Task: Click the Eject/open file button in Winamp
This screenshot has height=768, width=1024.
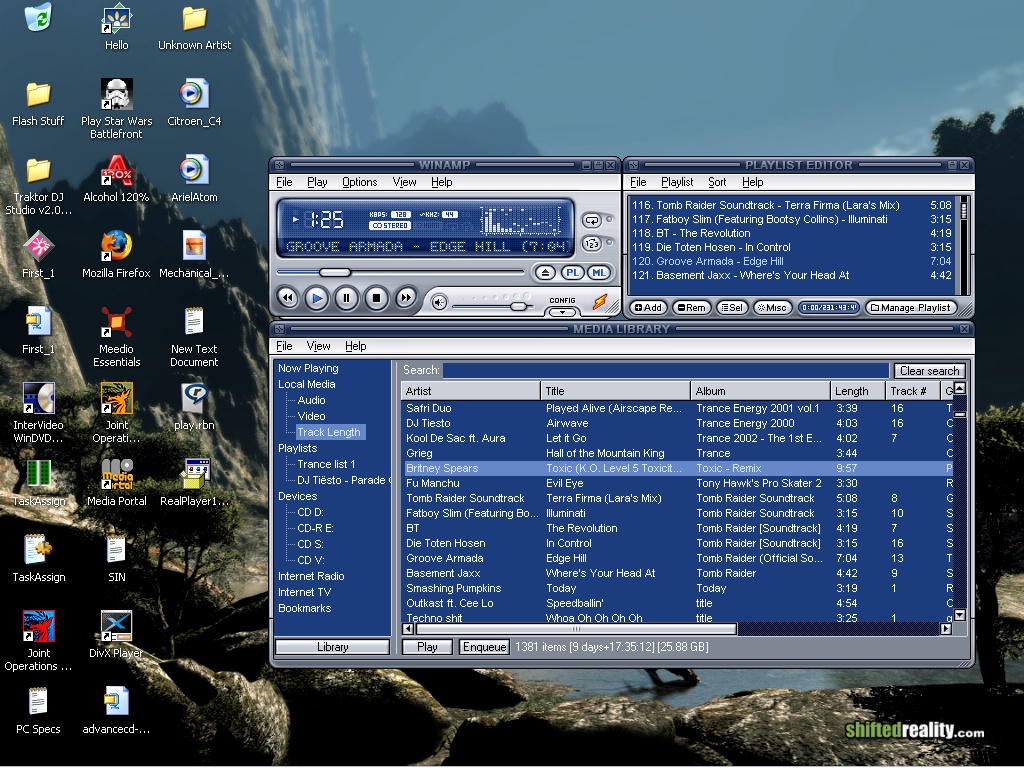Action: tap(545, 273)
